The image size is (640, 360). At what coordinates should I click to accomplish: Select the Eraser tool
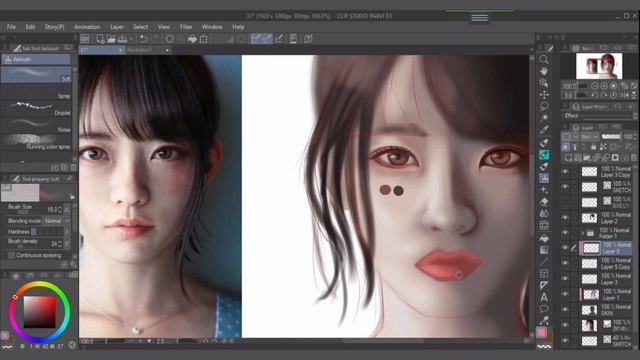click(x=544, y=202)
